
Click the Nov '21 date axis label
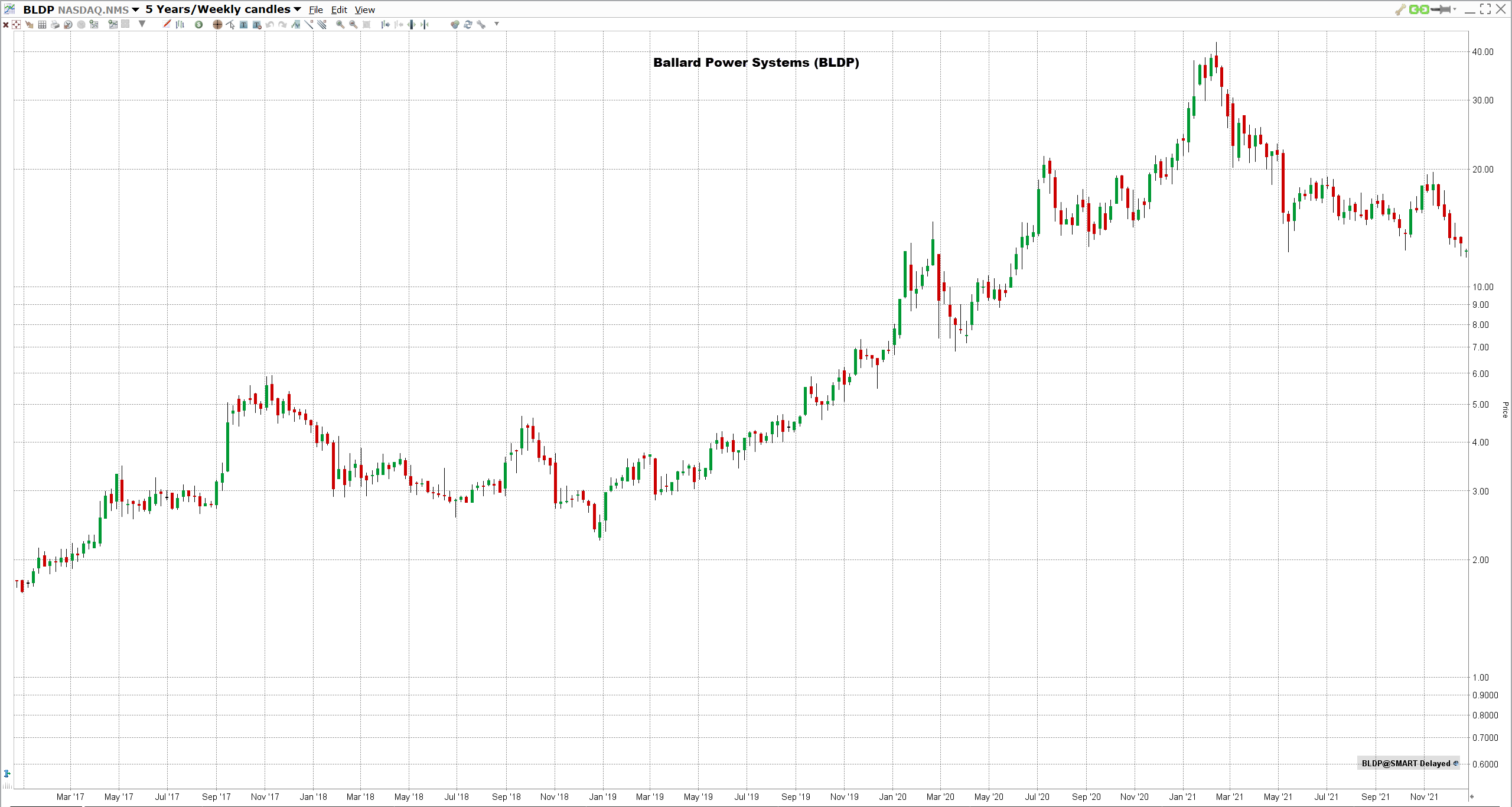(1424, 797)
